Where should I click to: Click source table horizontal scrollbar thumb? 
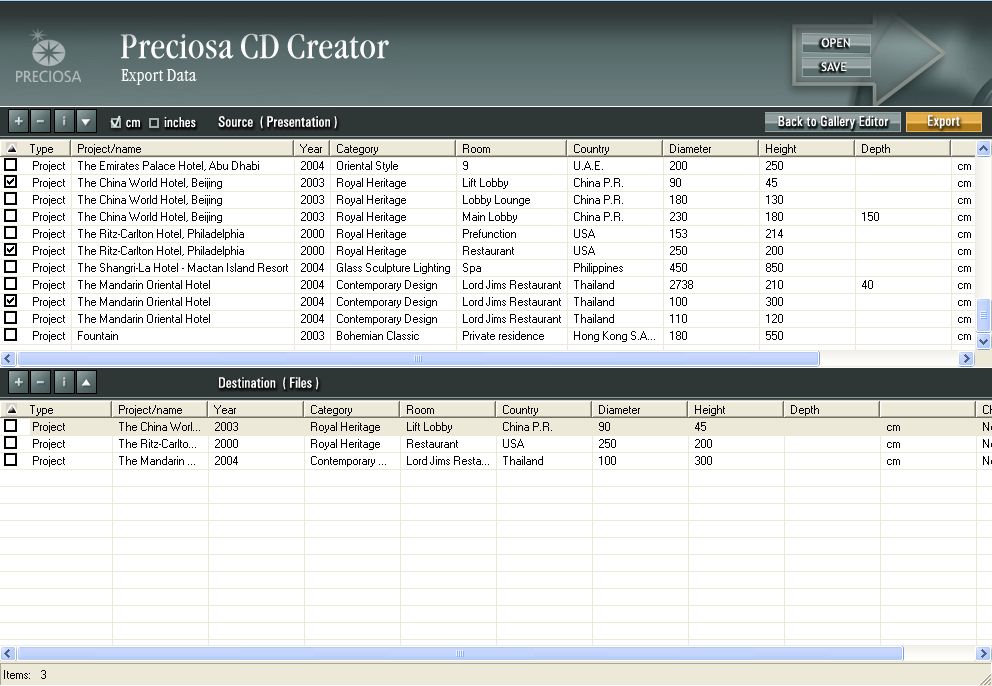418,359
